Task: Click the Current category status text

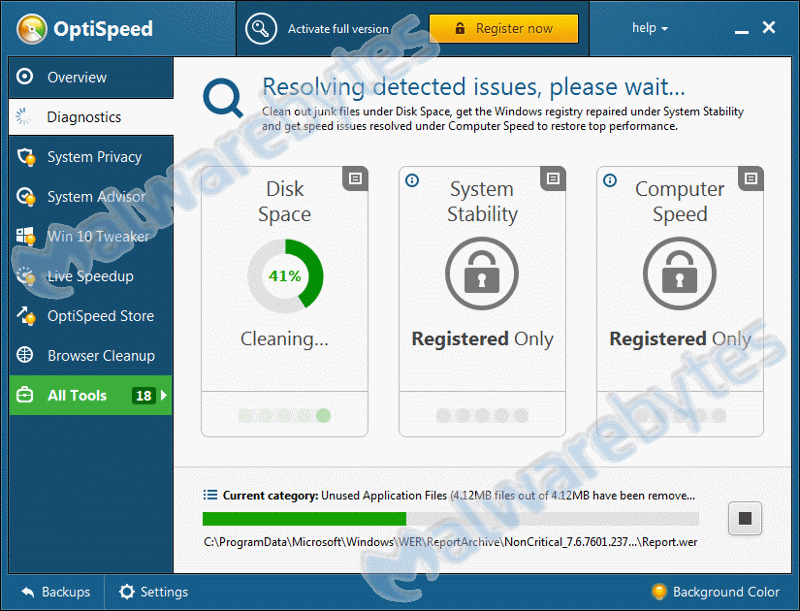Action: [x=458, y=495]
